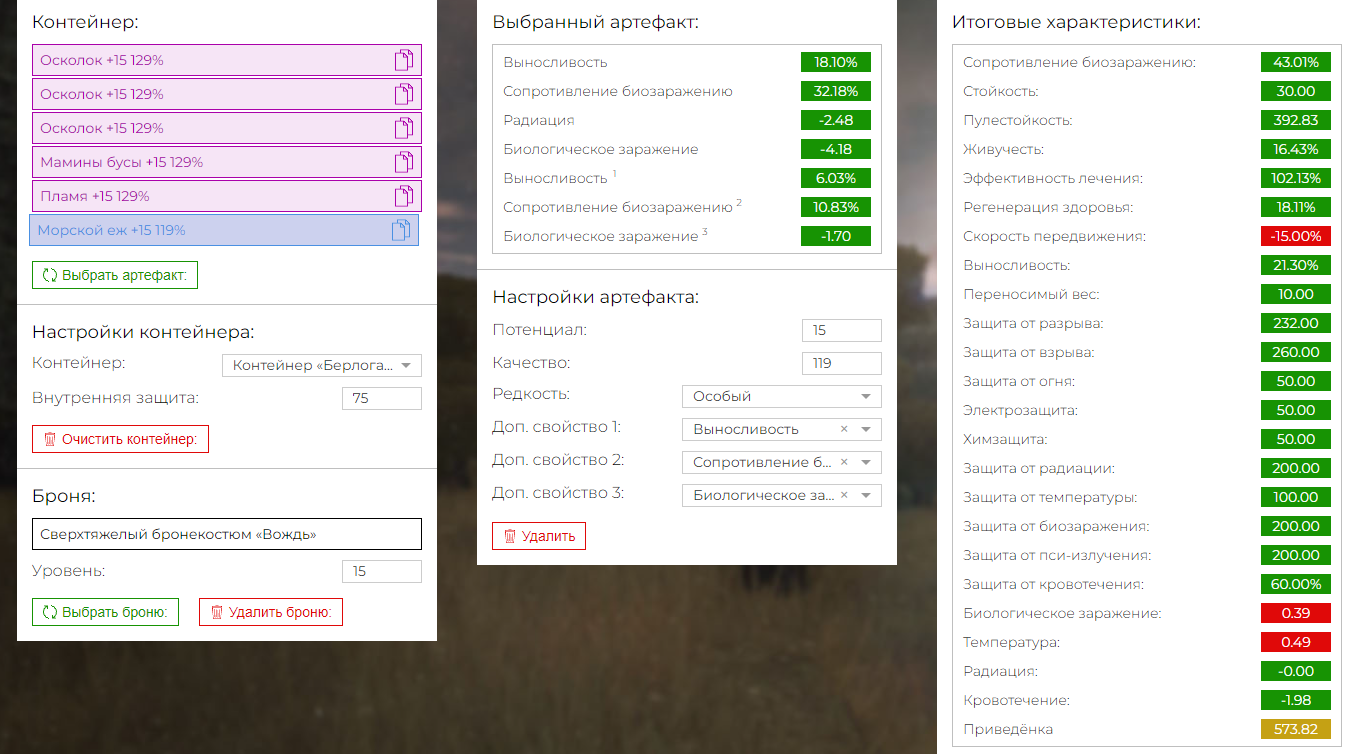
Task: Clear Доп. свойство 2 selection
Action: point(844,462)
